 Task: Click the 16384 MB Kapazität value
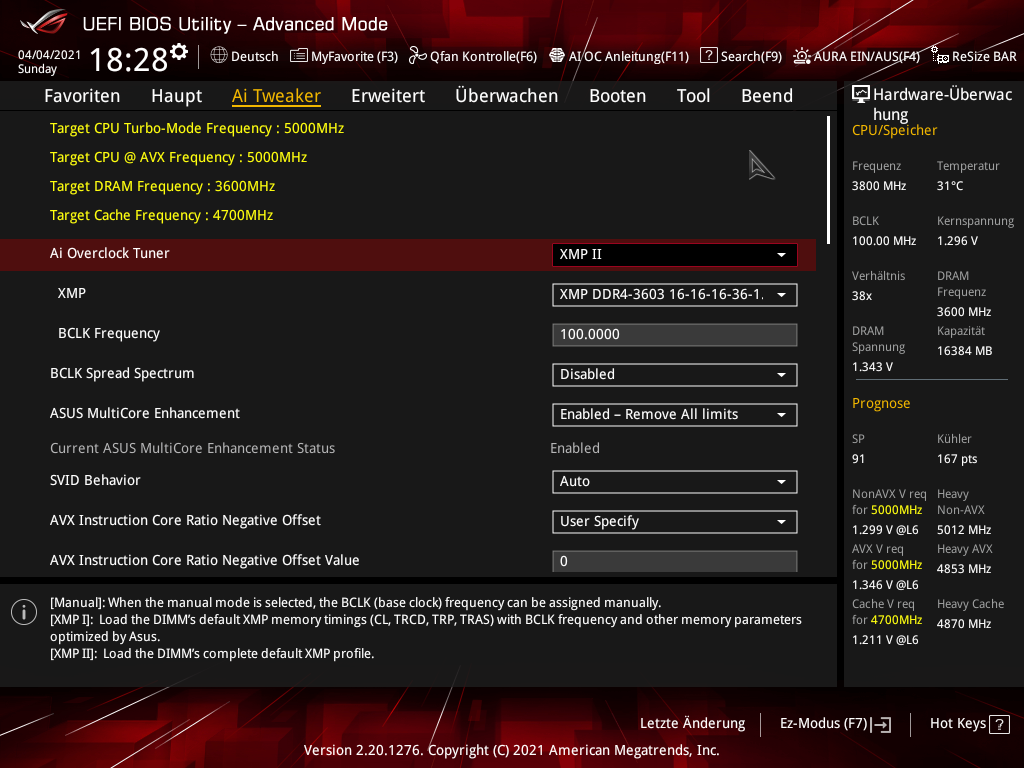(x=965, y=351)
